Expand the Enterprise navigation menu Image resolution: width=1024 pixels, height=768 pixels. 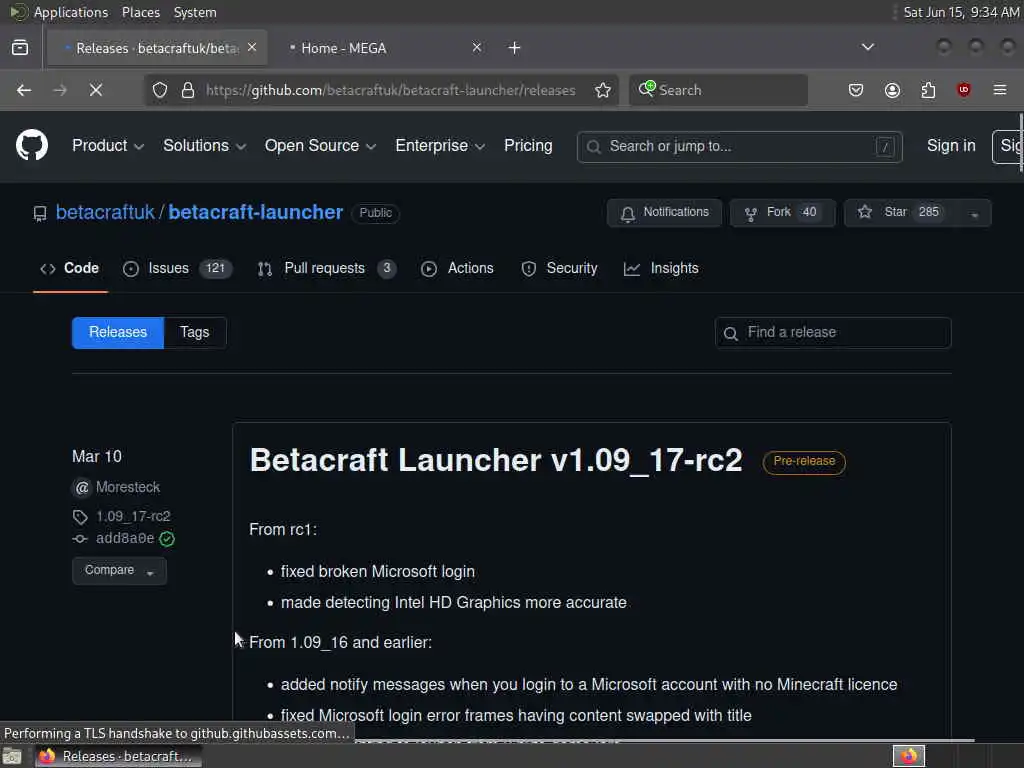(440, 146)
